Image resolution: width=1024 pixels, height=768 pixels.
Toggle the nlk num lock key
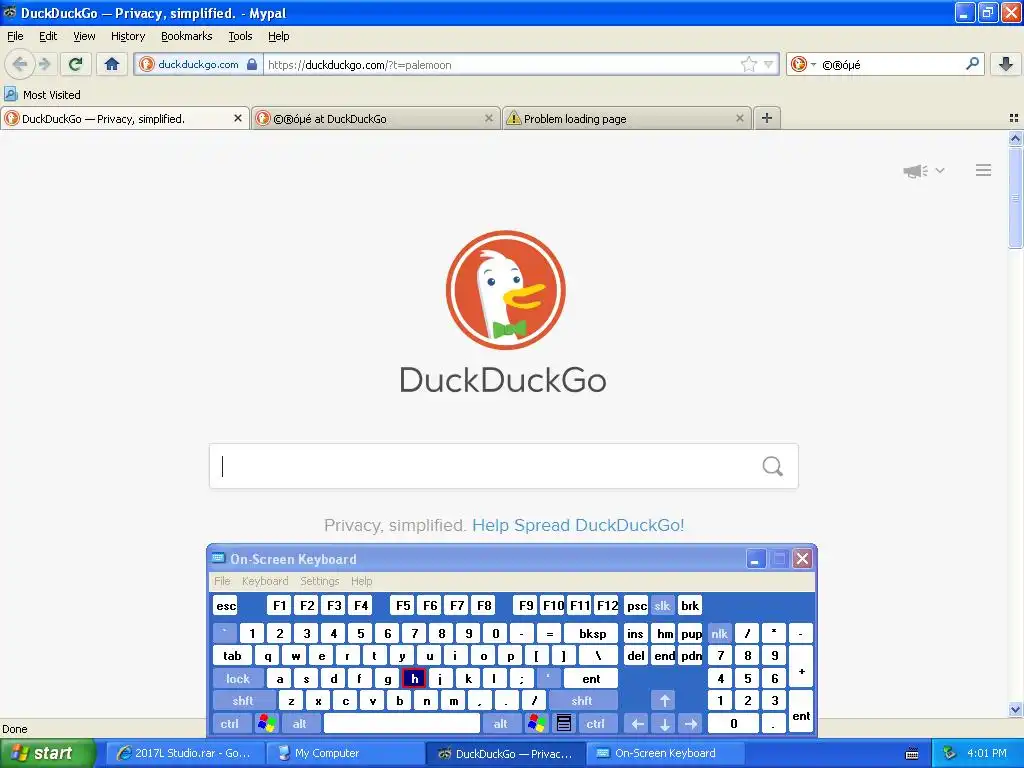tap(719, 633)
